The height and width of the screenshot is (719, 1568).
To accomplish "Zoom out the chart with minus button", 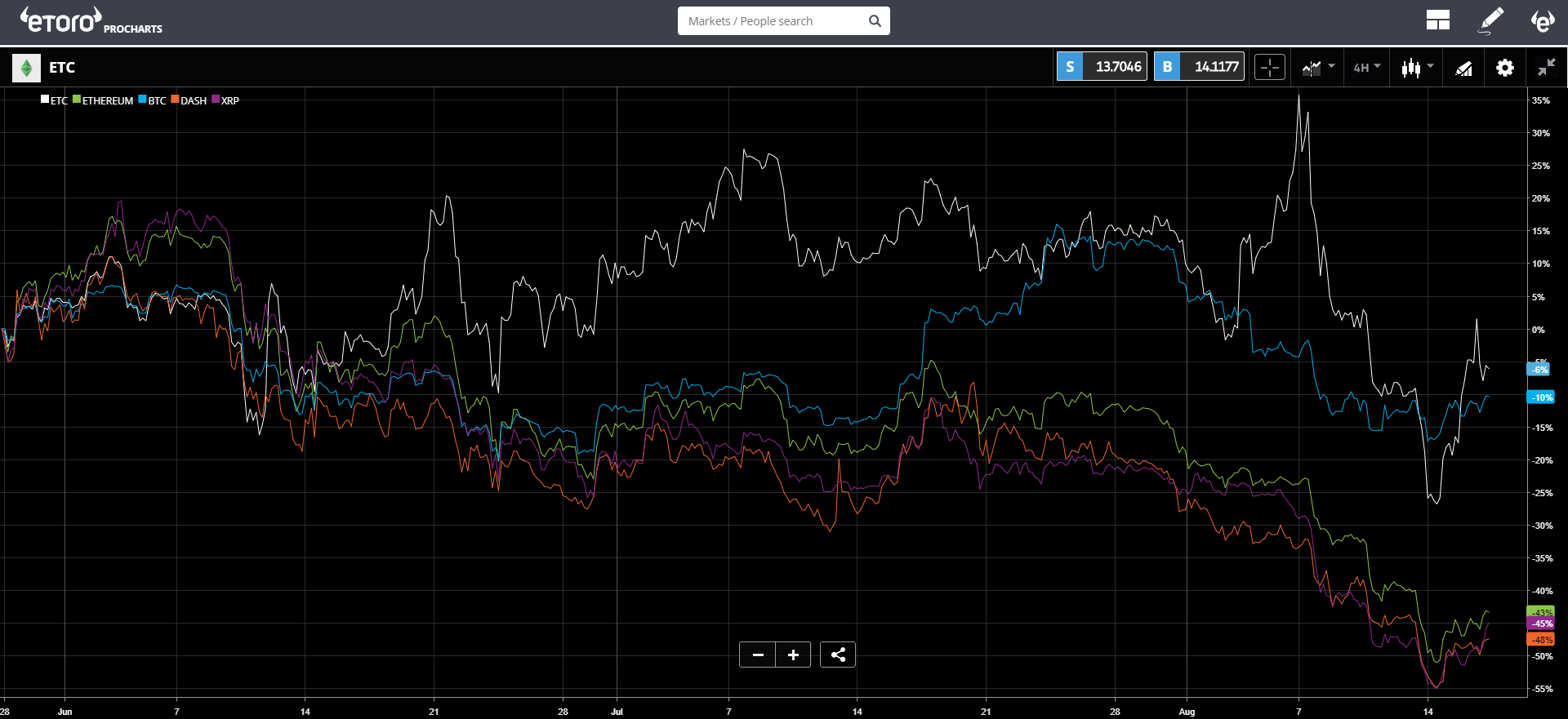I will [x=758, y=655].
